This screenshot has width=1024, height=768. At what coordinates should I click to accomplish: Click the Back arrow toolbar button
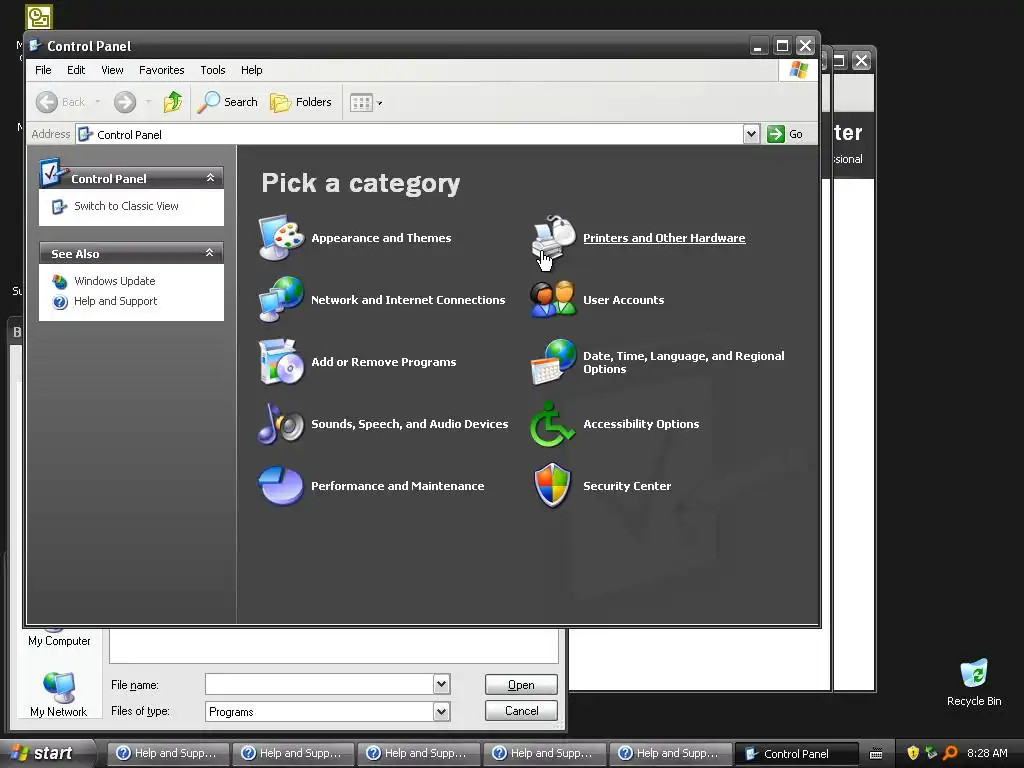click(x=60, y=102)
